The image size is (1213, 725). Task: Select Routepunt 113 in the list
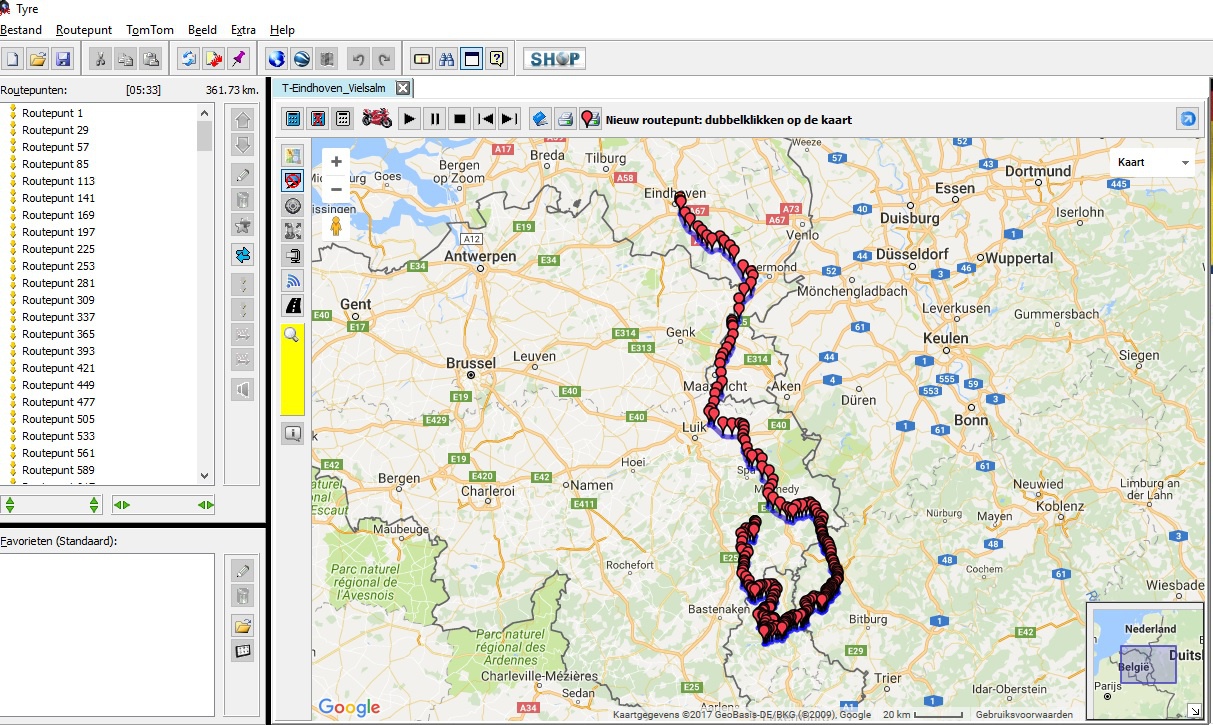click(x=58, y=181)
